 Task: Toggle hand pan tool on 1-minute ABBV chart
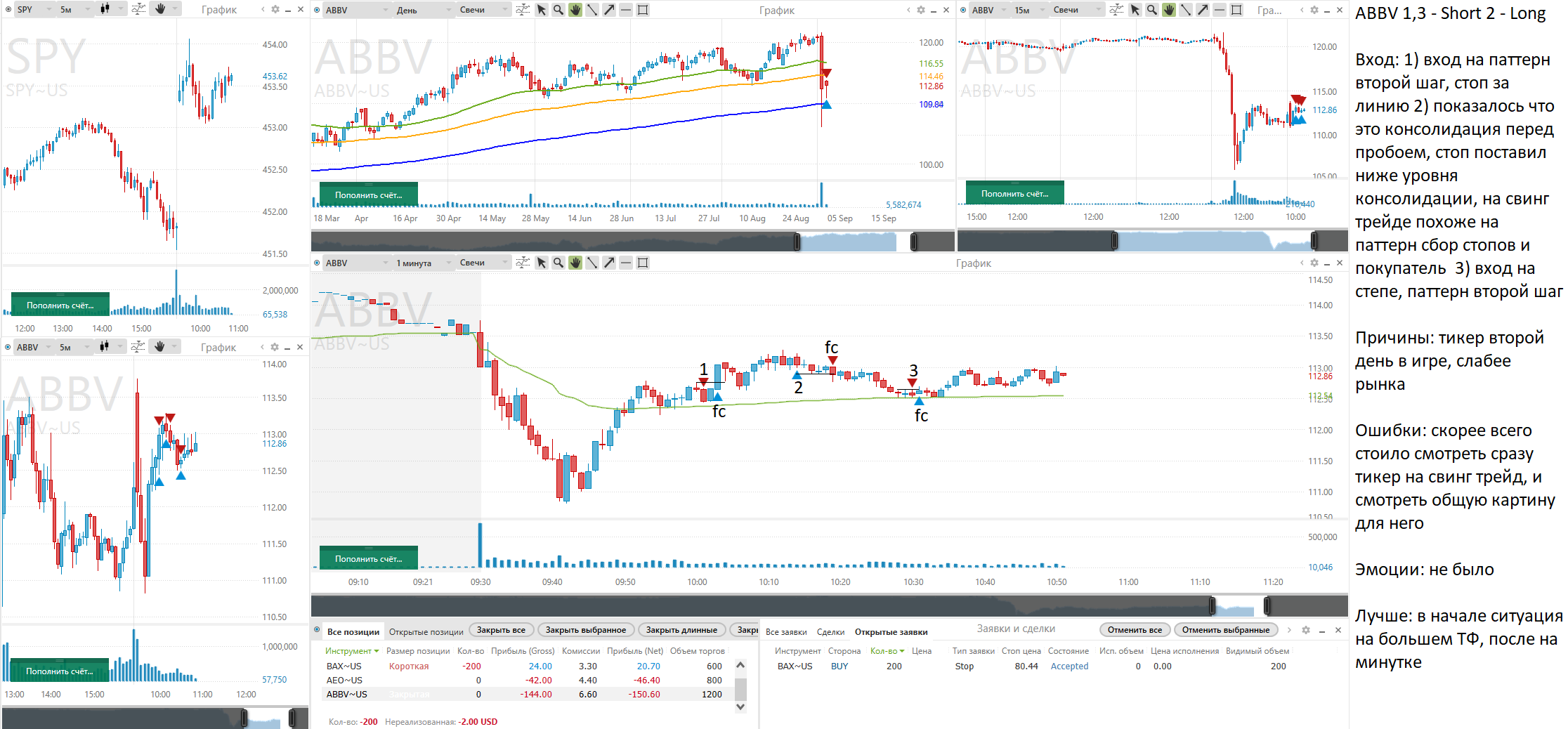[575, 263]
